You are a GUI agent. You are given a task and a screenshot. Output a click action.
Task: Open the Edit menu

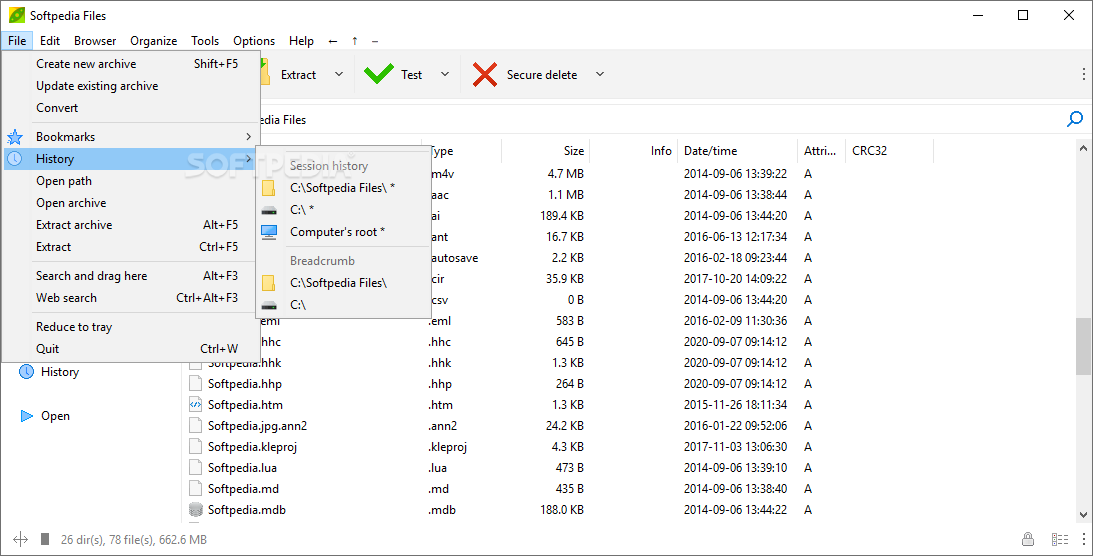coord(50,41)
